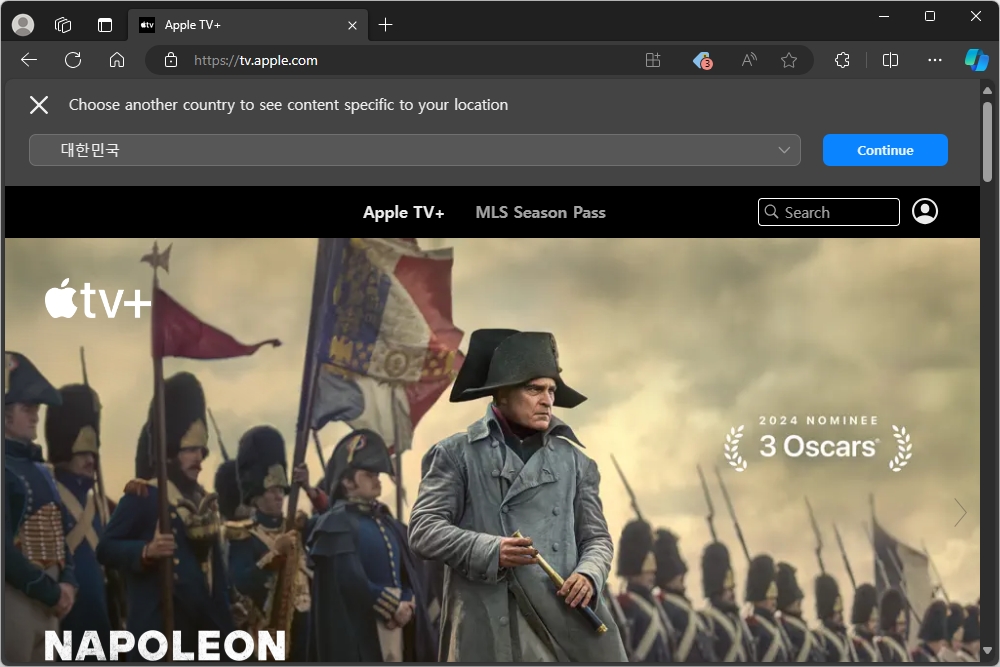Click the vertical scrollbar thumb
Viewport: 1000px width, 667px height.
tap(987, 142)
